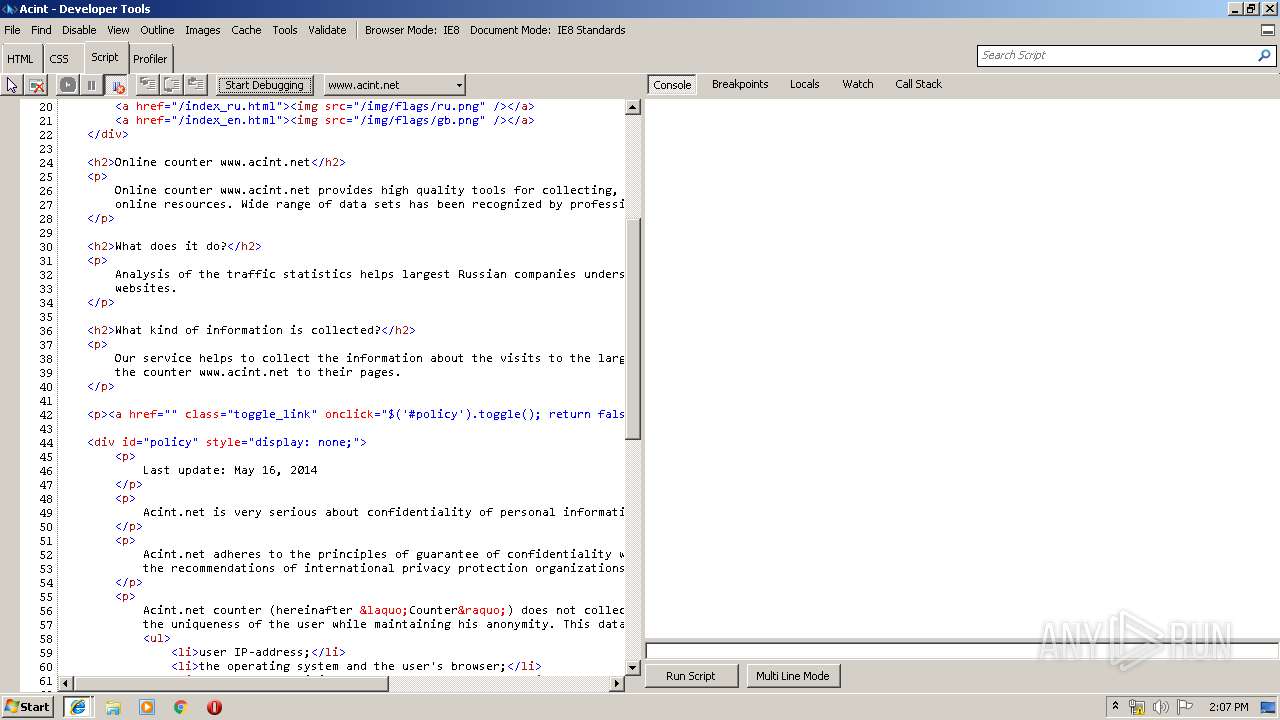This screenshot has width=1280, height=720.
Task: Click the 'Online counter www.acint.net' h2 line
Action: [x=216, y=162]
